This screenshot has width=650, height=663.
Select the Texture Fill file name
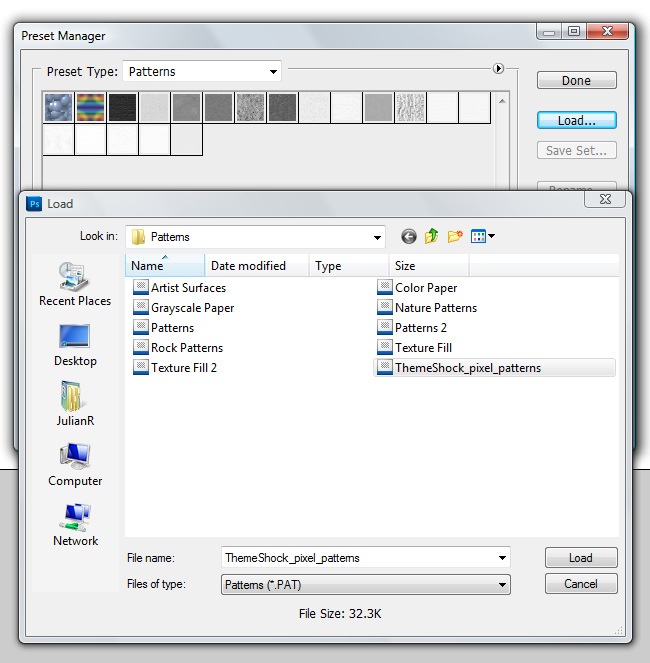(x=423, y=348)
